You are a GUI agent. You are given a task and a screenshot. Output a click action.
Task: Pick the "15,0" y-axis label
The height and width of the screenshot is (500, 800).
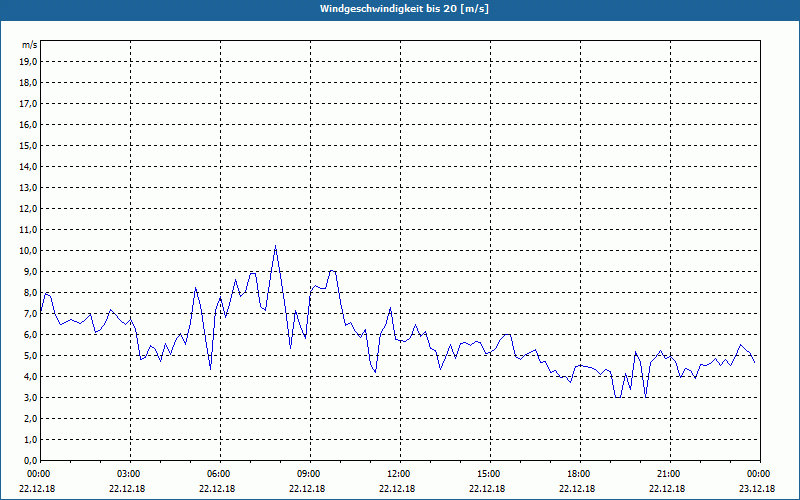click(28, 145)
